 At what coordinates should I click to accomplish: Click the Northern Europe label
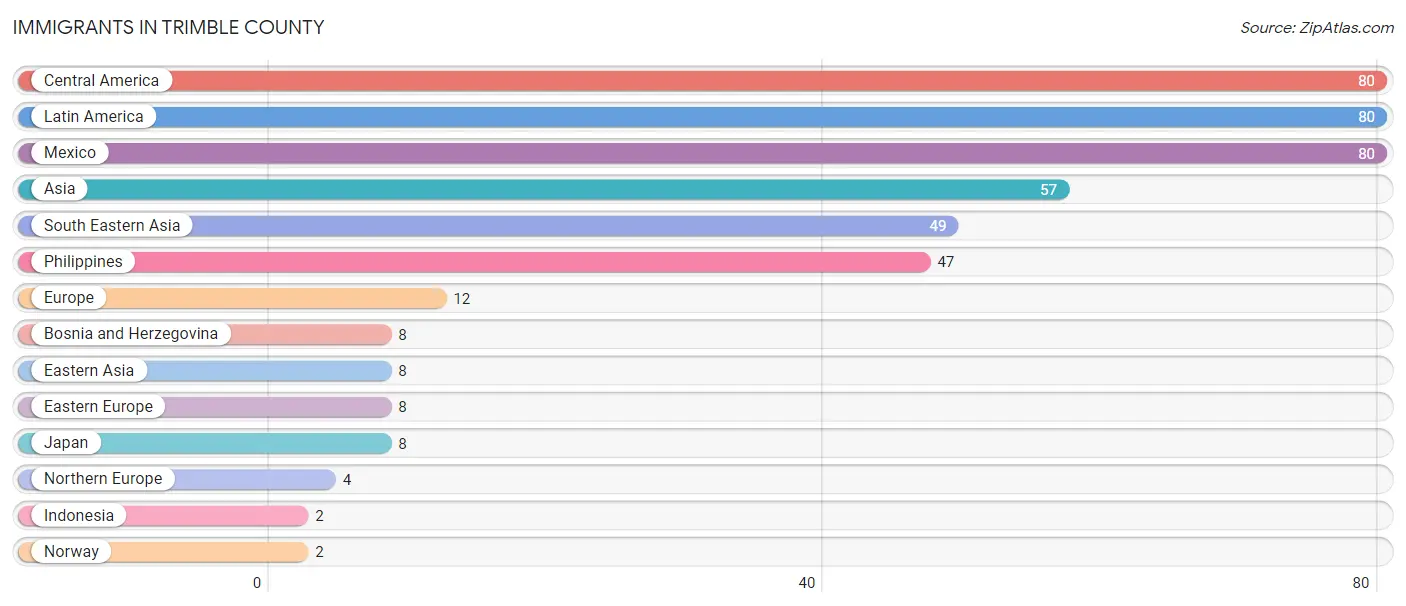pyautogui.click(x=103, y=479)
